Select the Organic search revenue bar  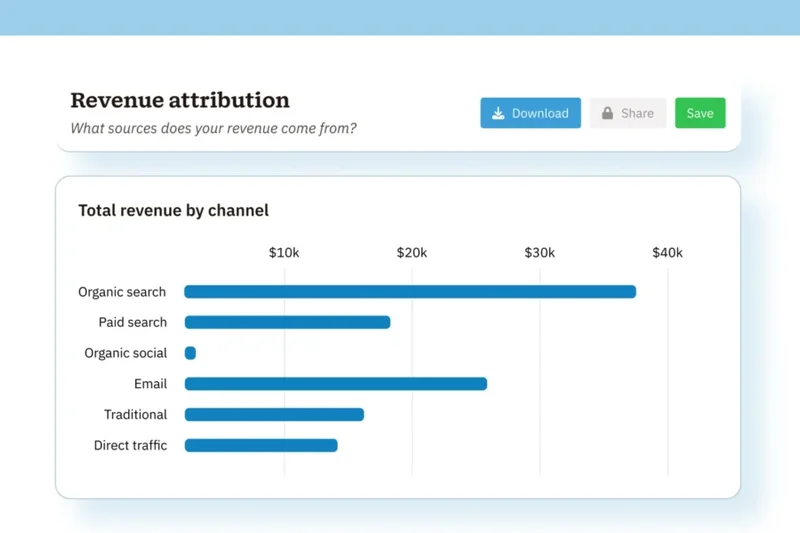coord(410,292)
